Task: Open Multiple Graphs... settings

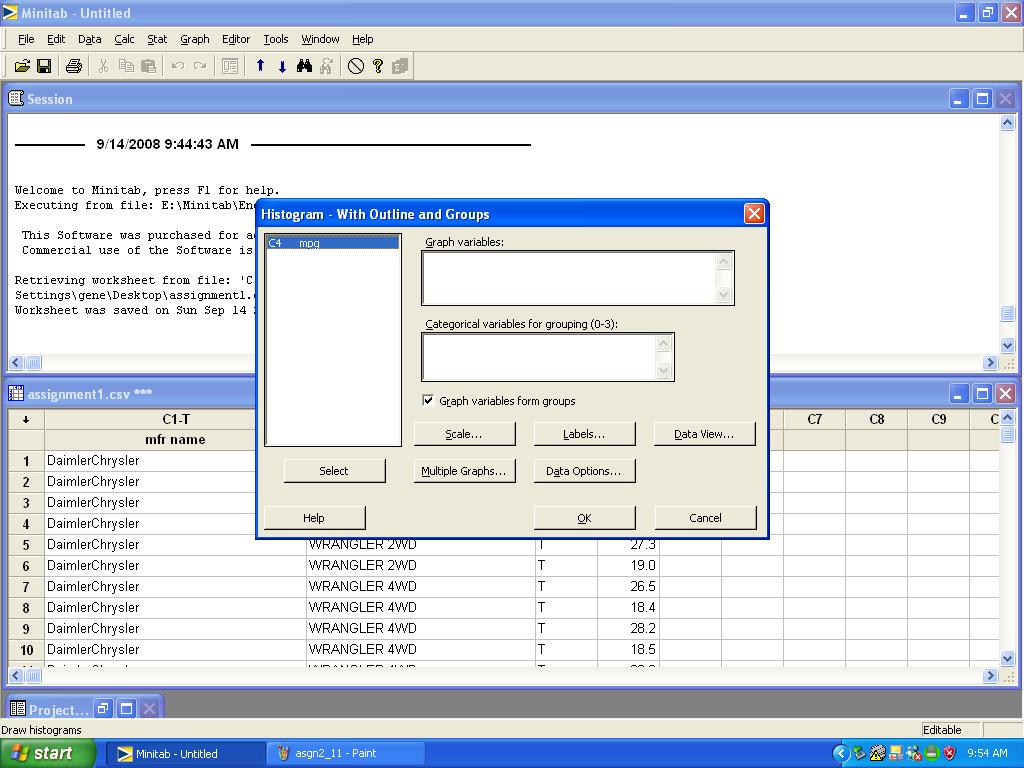Action: click(464, 471)
